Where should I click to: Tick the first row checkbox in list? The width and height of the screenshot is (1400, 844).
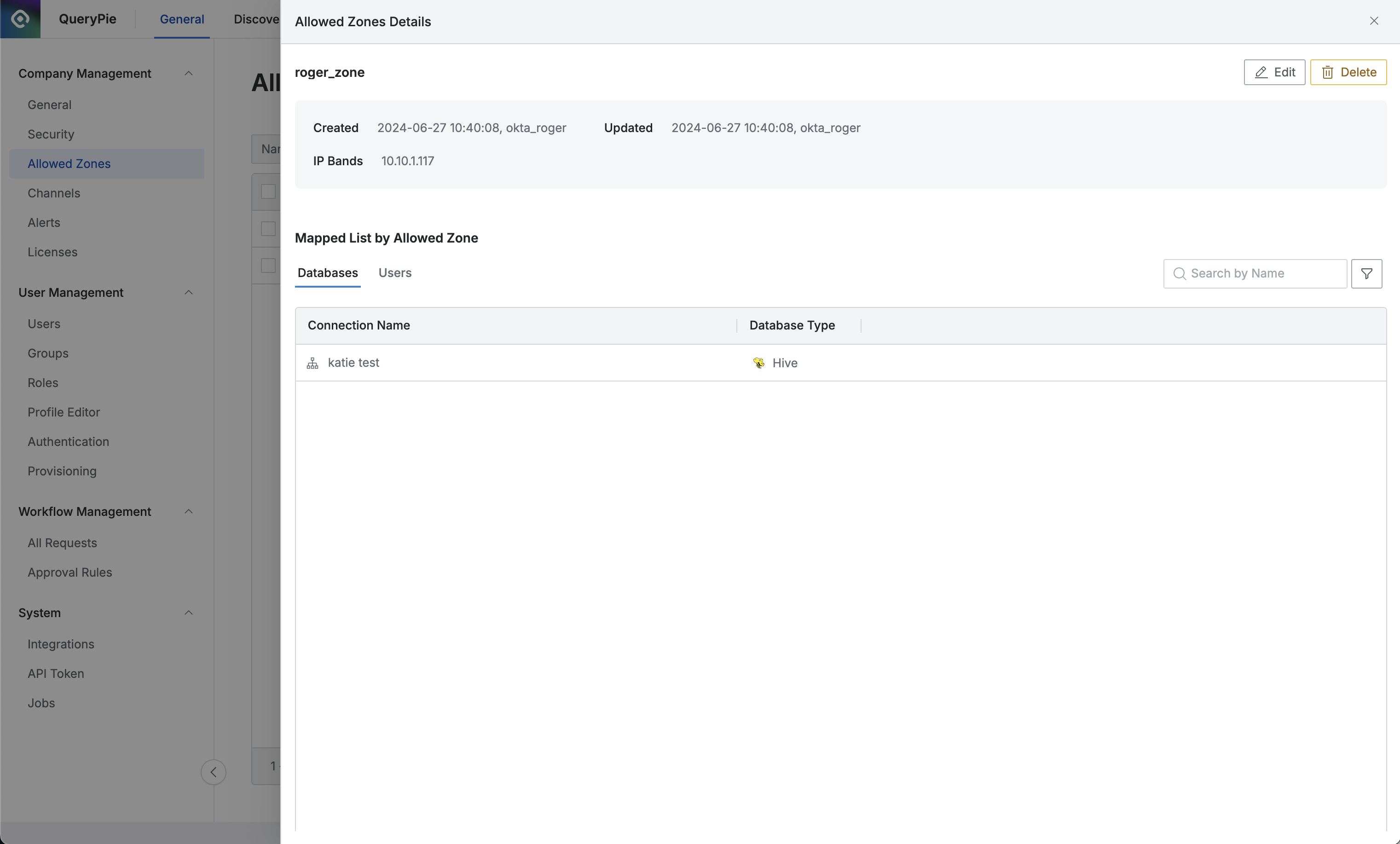[268, 191]
